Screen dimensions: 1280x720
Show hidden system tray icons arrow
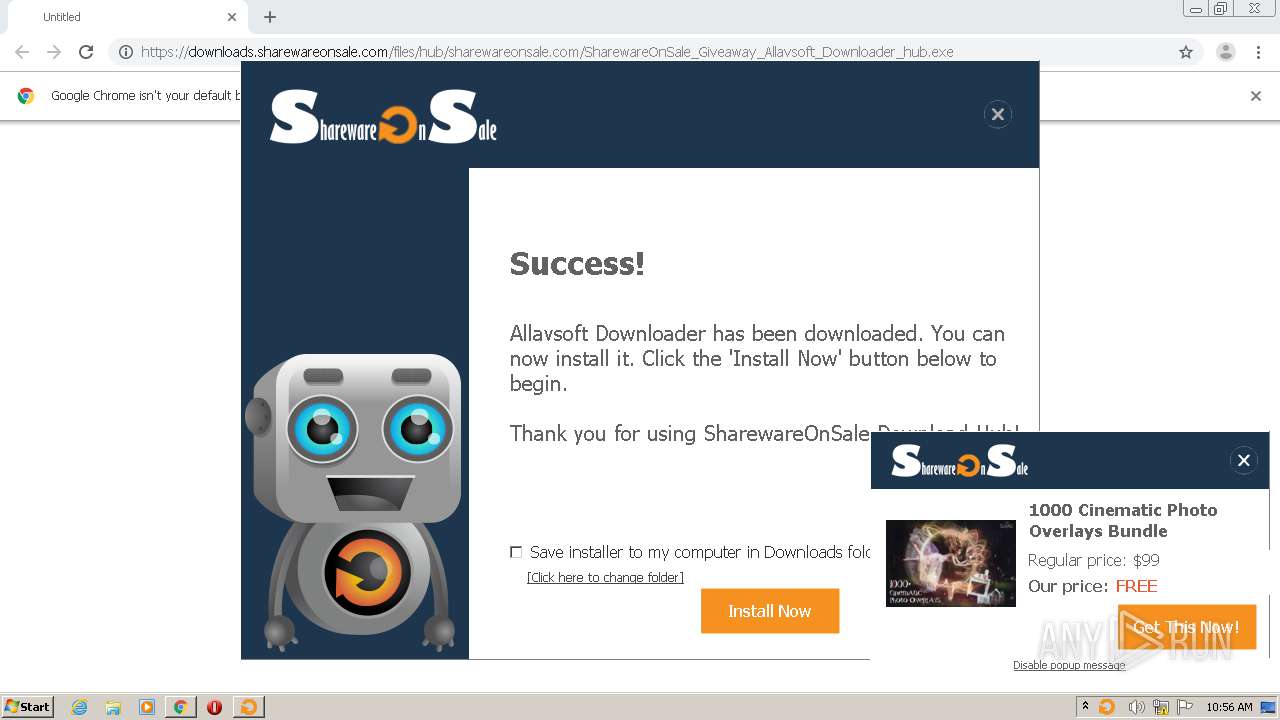[1085, 707]
